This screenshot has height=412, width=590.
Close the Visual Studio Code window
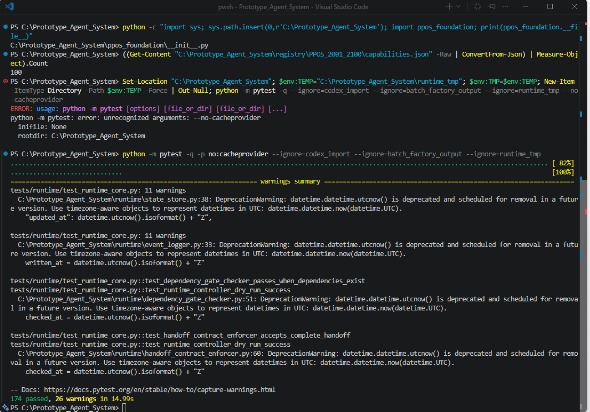pos(574,6)
